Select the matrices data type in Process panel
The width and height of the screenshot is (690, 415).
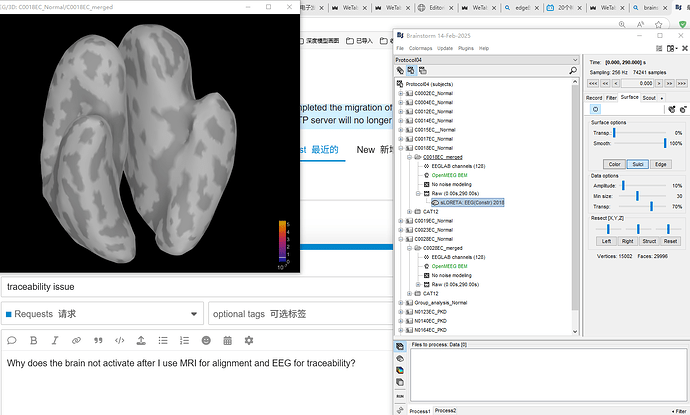point(400,382)
